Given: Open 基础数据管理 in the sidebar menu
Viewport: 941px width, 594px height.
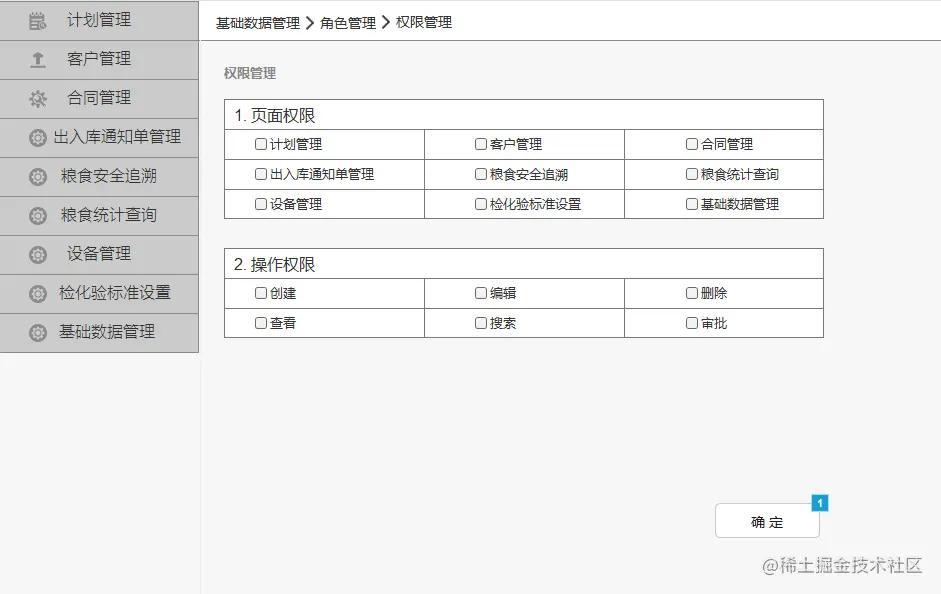Looking at the screenshot, I should tap(99, 332).
